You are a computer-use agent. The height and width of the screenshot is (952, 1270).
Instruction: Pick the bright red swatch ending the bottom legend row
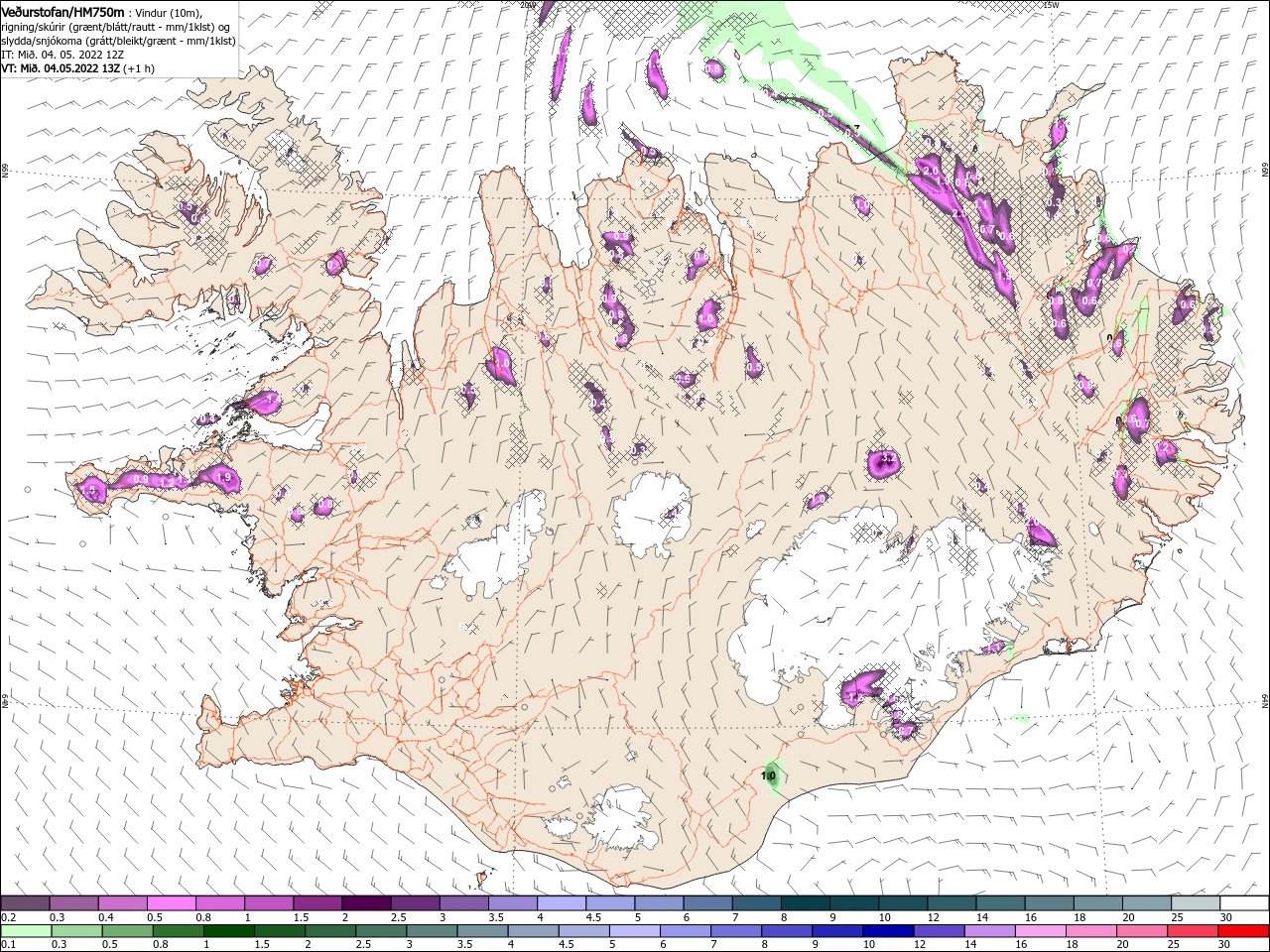click(x=1244, y=931)
